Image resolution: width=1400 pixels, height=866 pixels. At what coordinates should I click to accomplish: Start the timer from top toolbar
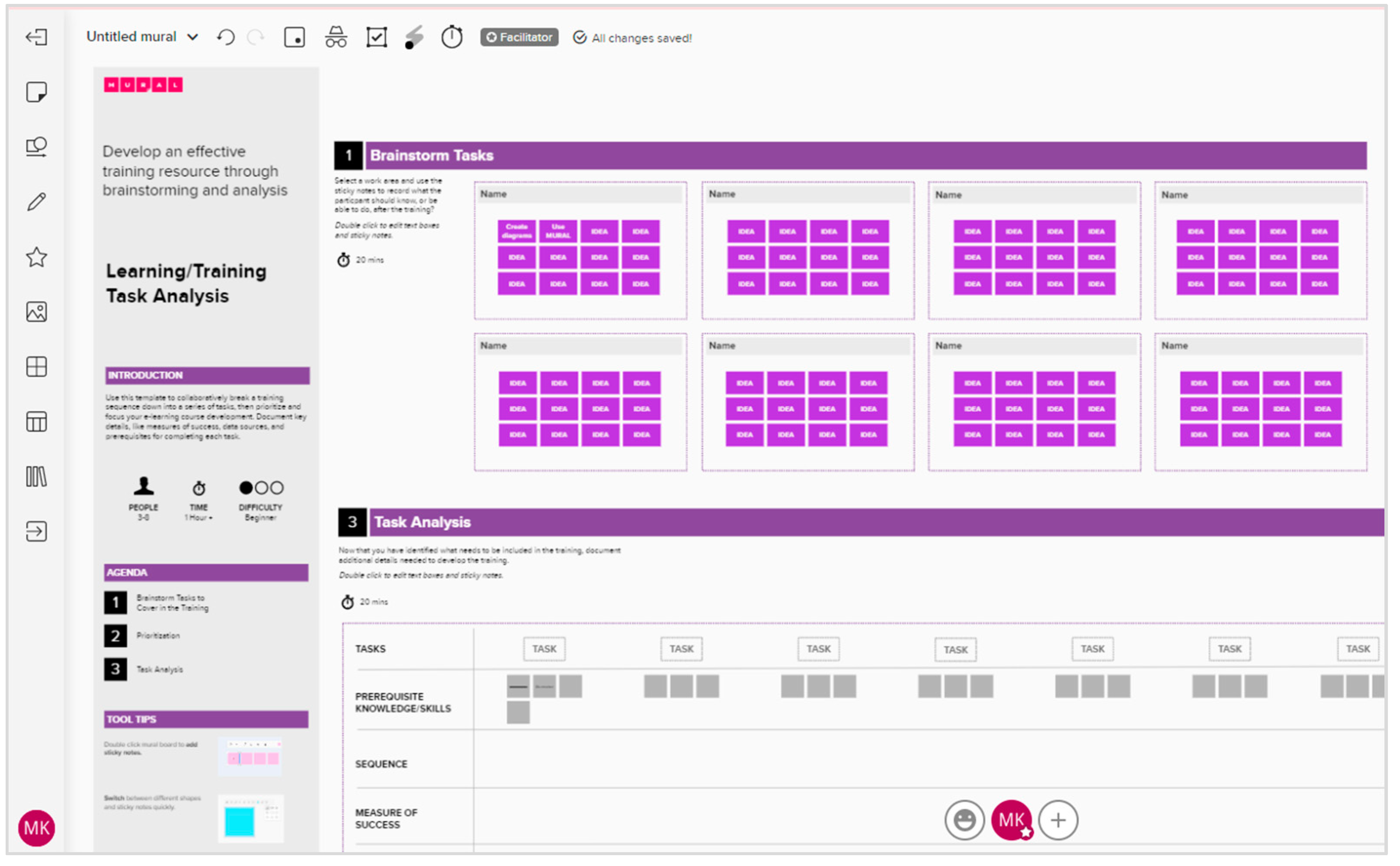(452, 37)
